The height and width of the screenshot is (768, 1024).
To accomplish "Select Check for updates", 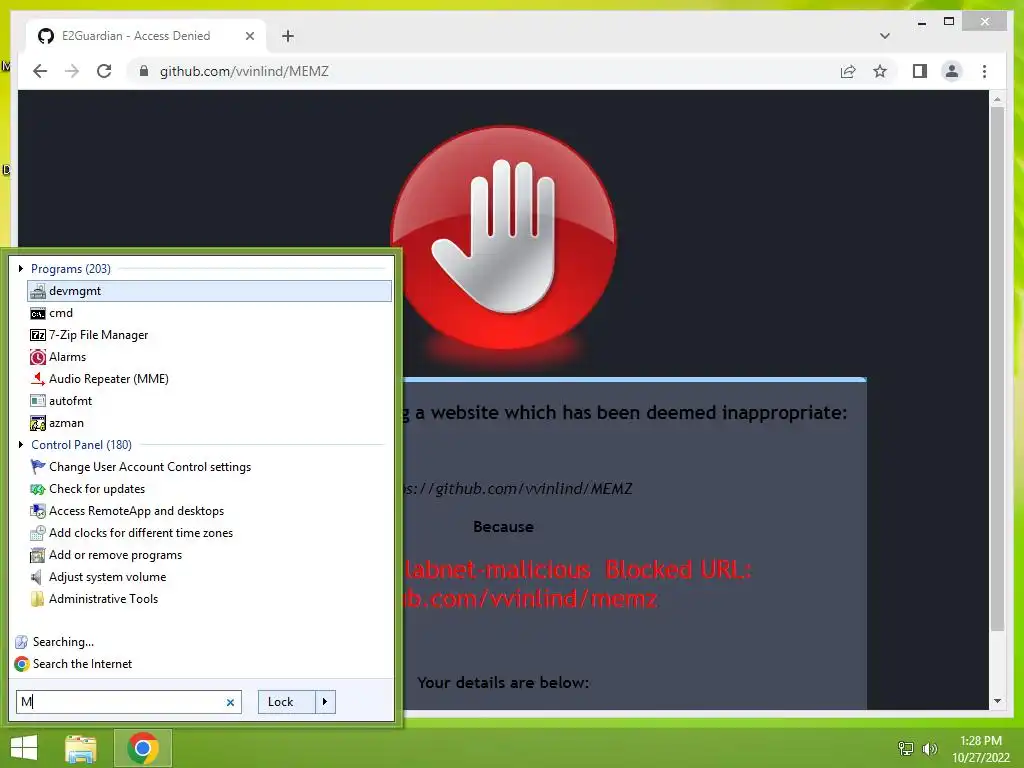I will click(x=209, y=489).
